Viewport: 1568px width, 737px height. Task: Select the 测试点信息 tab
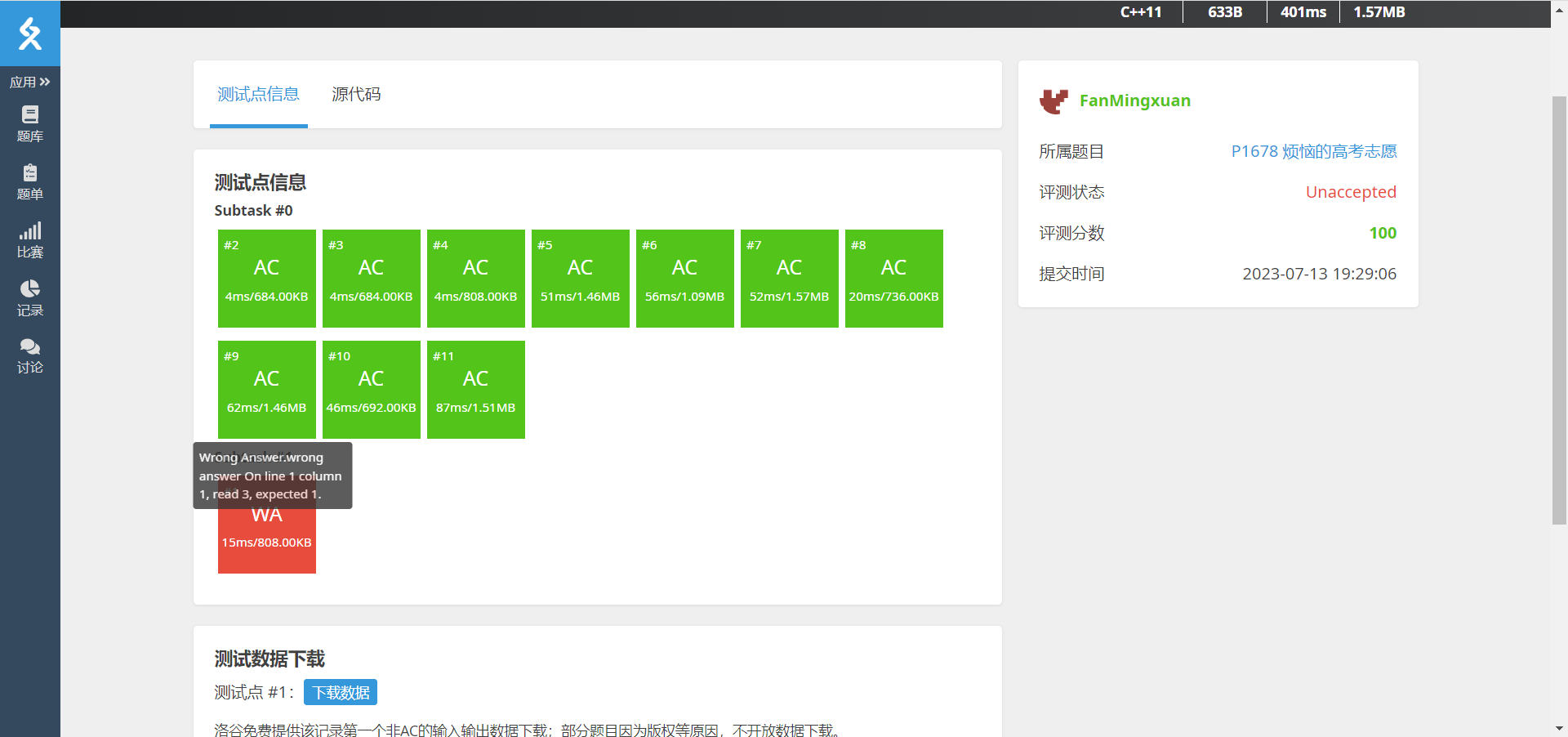(x=258, y=94)
